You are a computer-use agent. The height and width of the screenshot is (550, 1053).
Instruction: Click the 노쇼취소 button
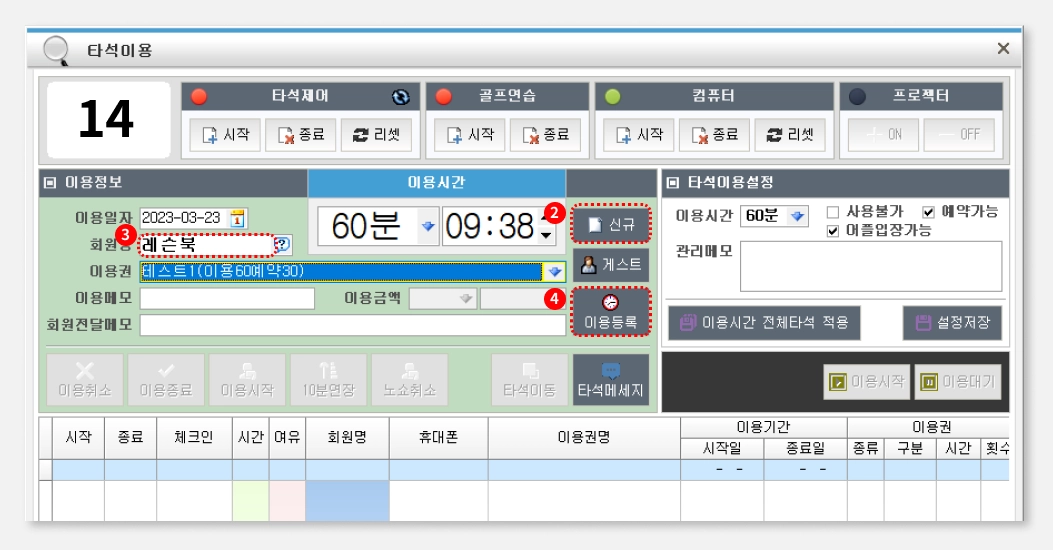tap(410, 380)
